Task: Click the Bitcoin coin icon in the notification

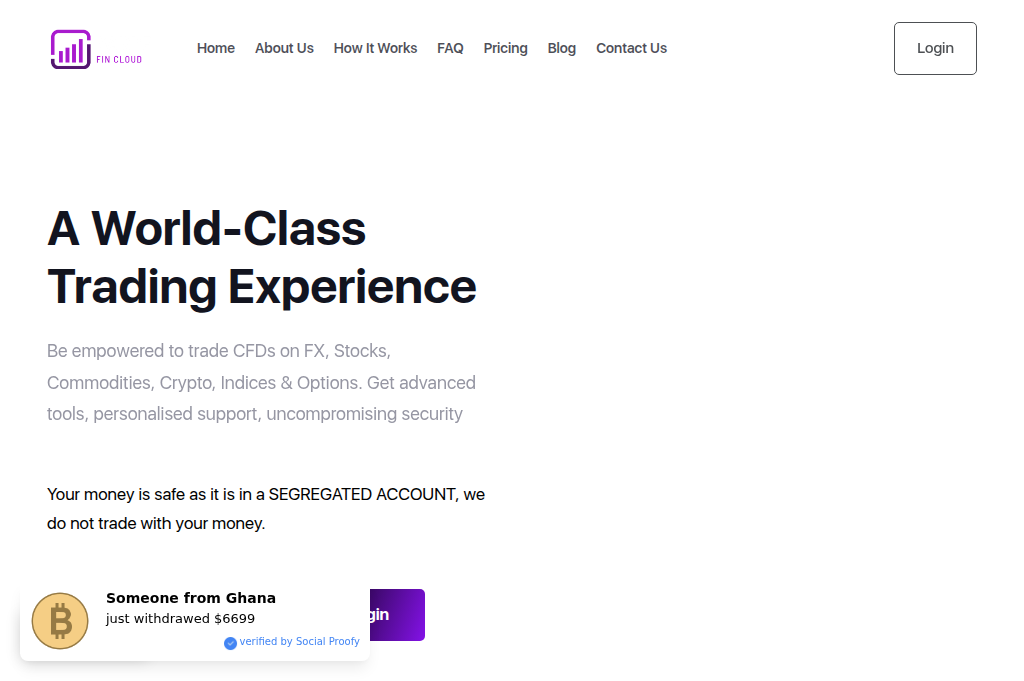Action: click(60, 620)
